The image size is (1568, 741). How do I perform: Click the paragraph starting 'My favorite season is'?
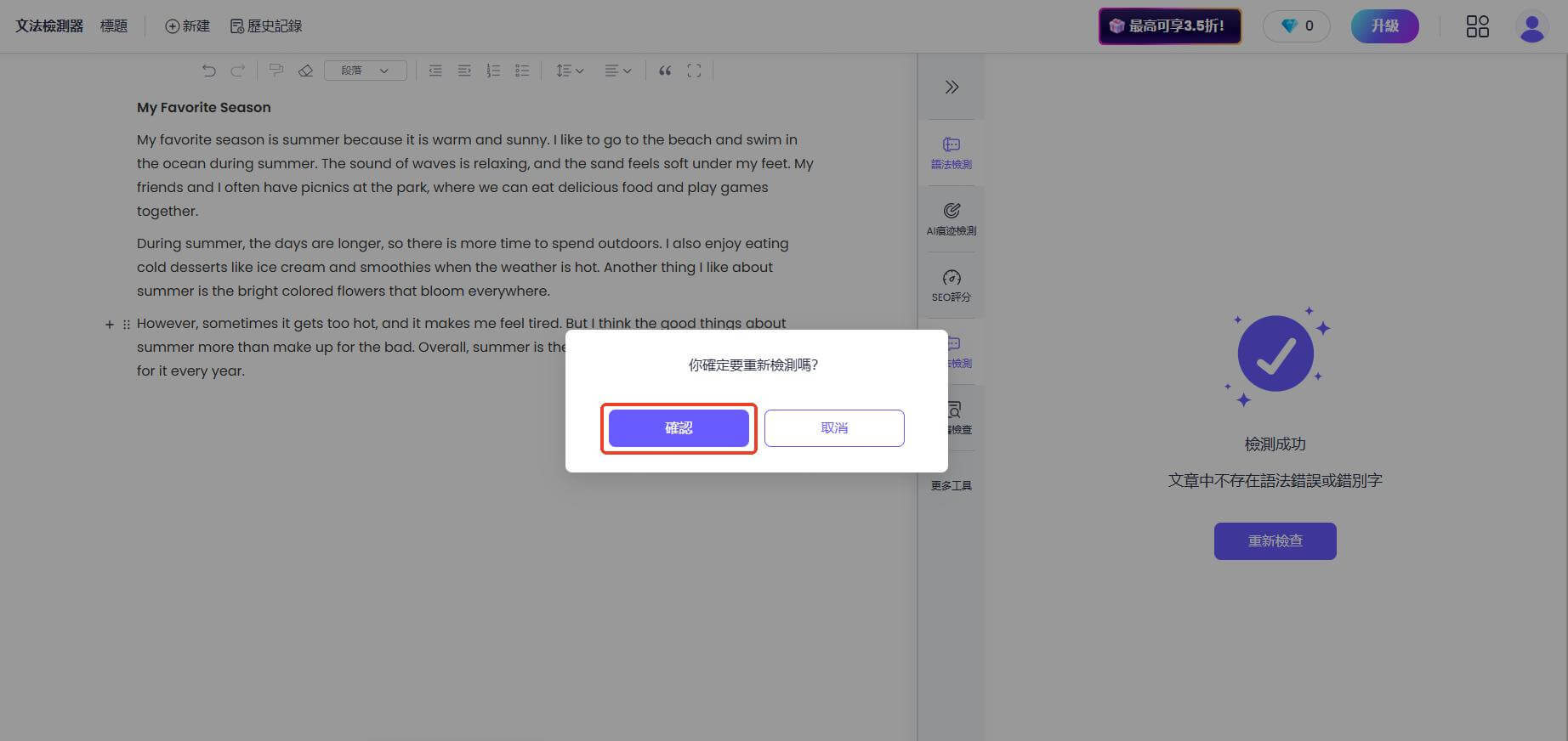pyautogui.click(x=475, y=175)
